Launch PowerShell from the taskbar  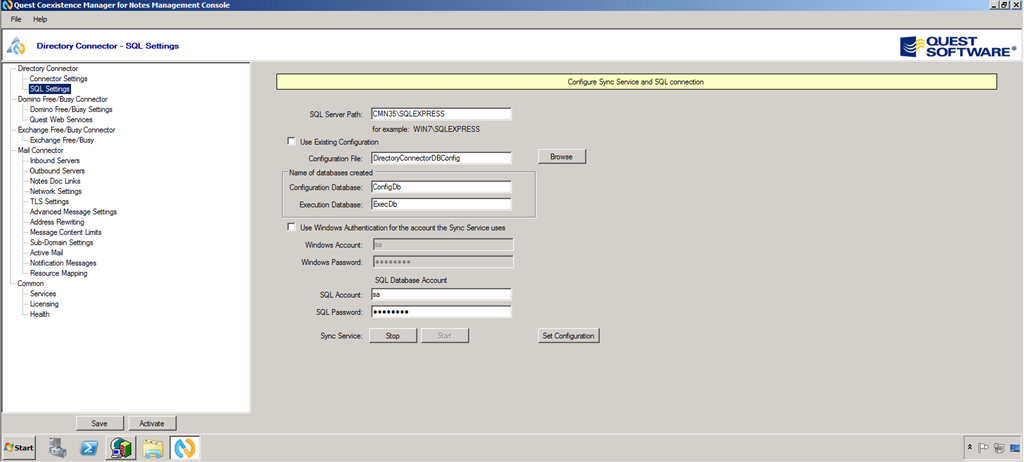tap(89, 448)
